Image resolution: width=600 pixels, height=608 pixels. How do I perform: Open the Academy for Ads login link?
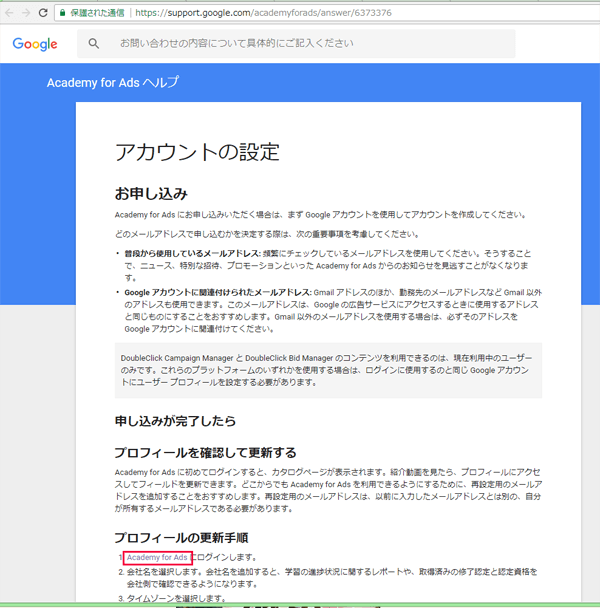pyautogui.click(x=157, y=557)
